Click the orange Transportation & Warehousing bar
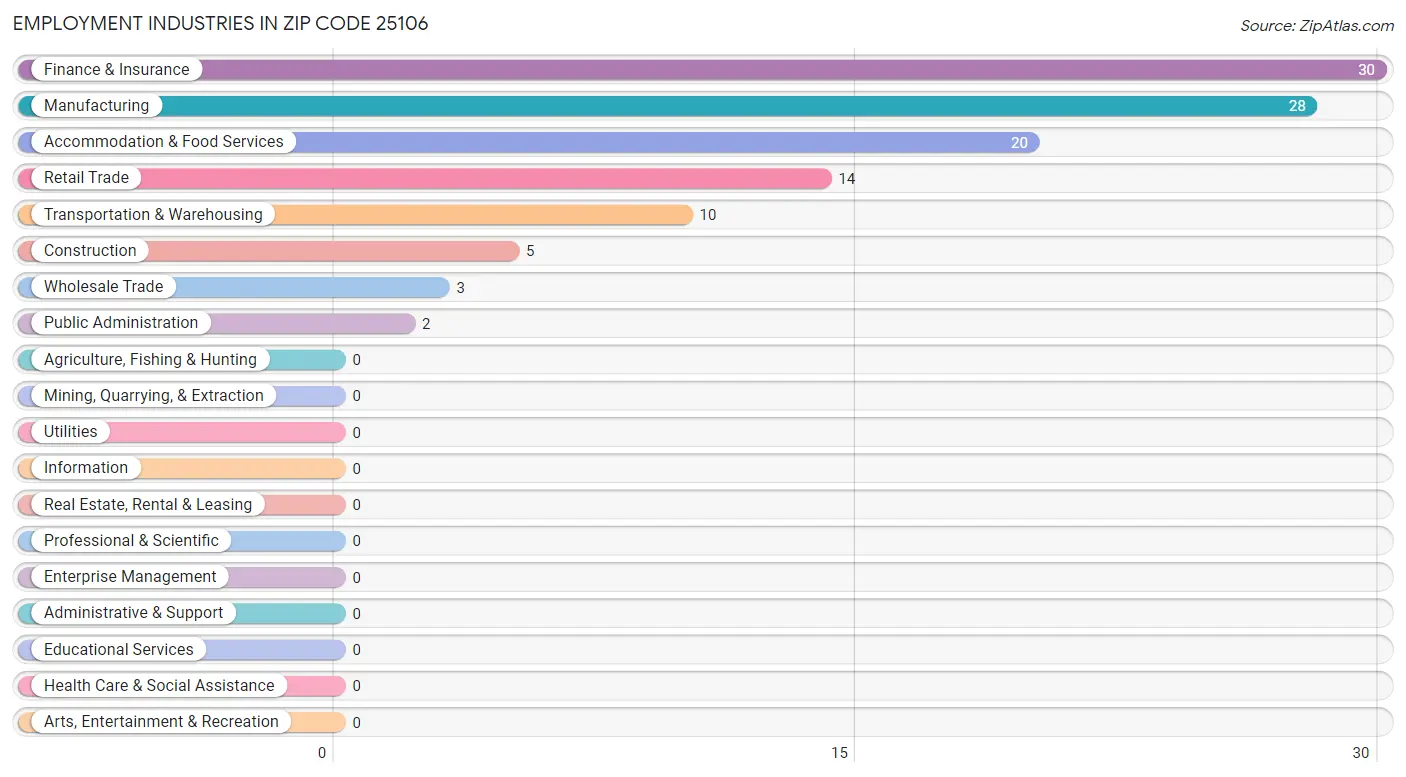Viewport: 1406px width, 777px height. click(x=355, y=214)
